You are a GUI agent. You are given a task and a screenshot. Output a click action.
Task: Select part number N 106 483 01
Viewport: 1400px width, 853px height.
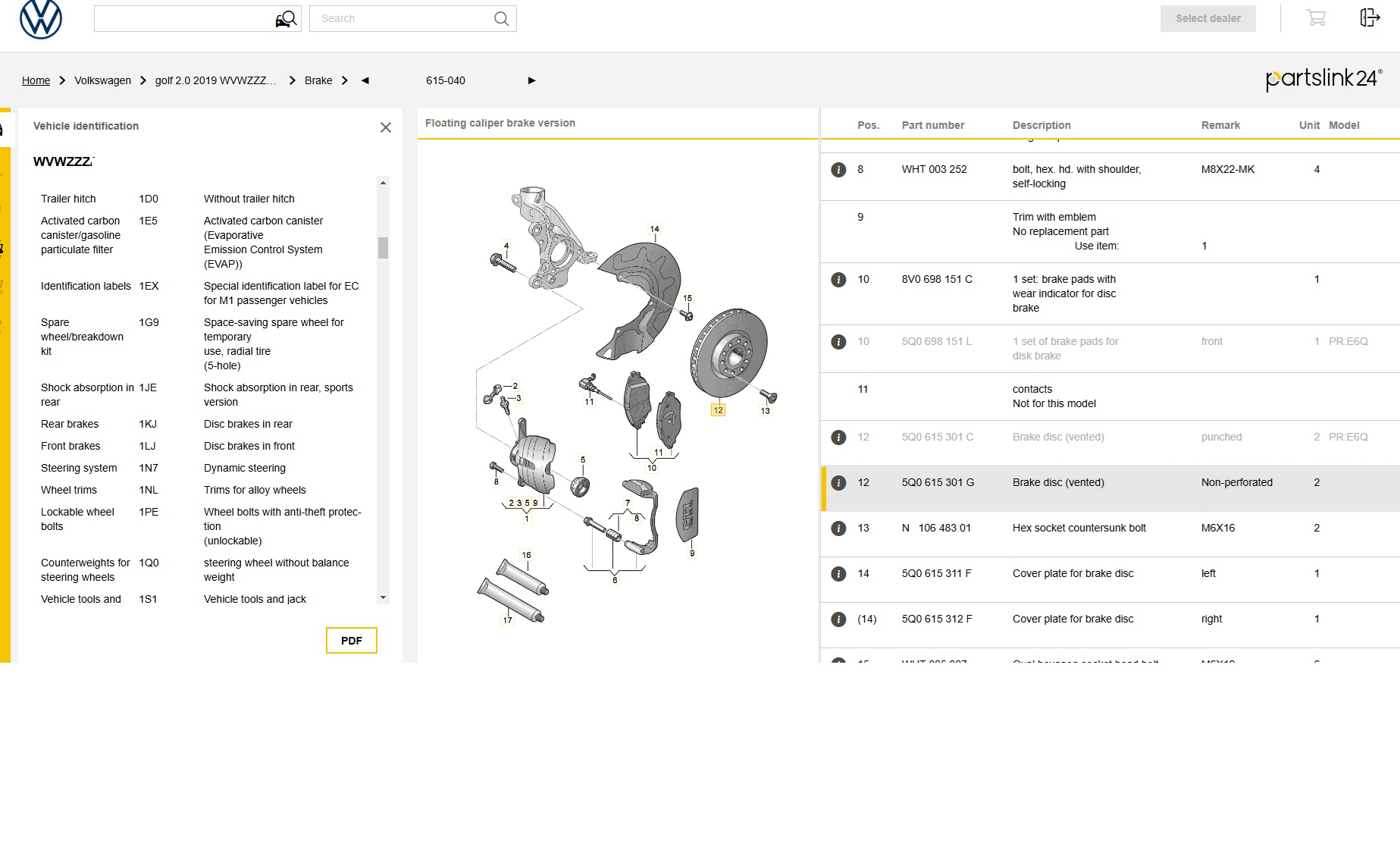pyautogui.click(x=936, y=528)
